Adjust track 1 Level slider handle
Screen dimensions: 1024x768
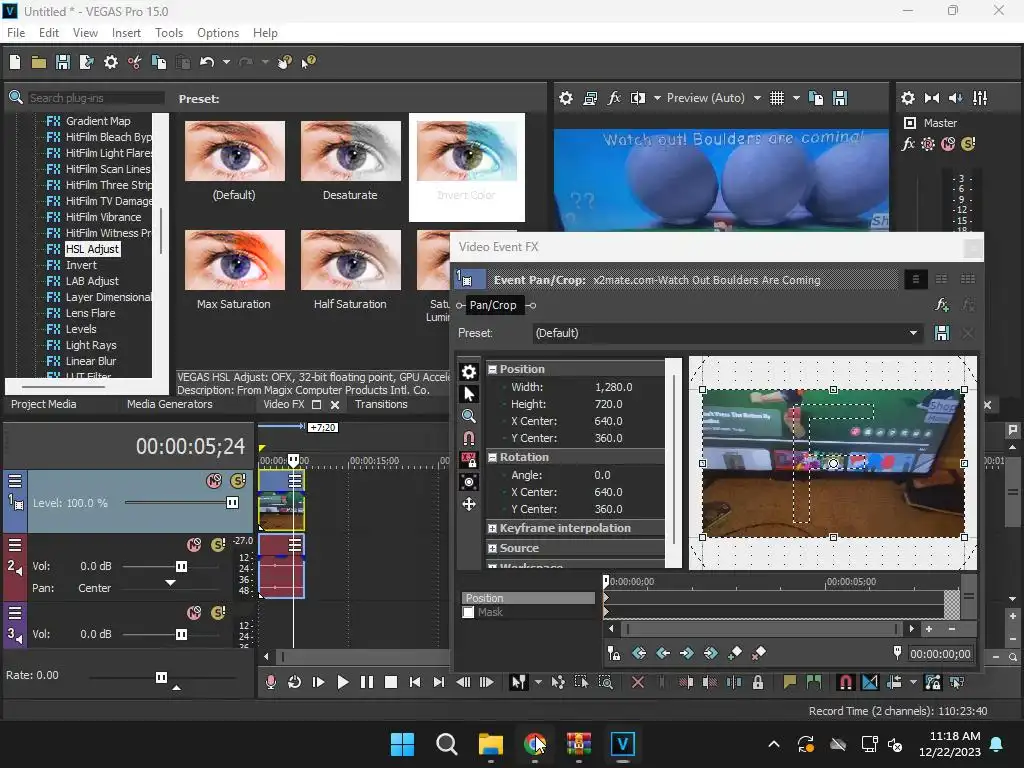point(232,502)
